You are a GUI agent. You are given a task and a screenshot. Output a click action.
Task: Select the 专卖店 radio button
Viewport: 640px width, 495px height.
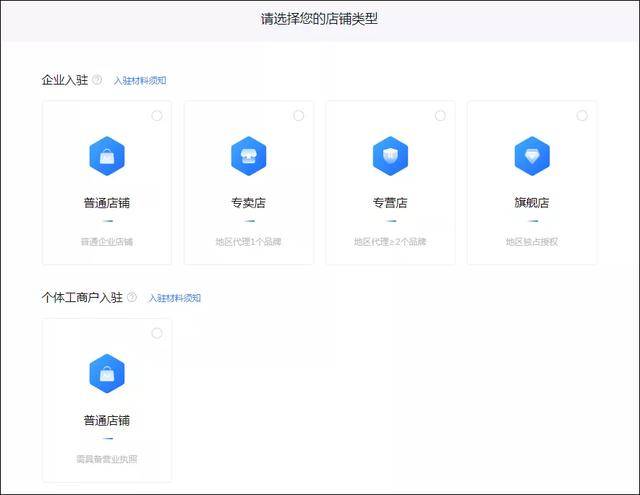point(299,116)
